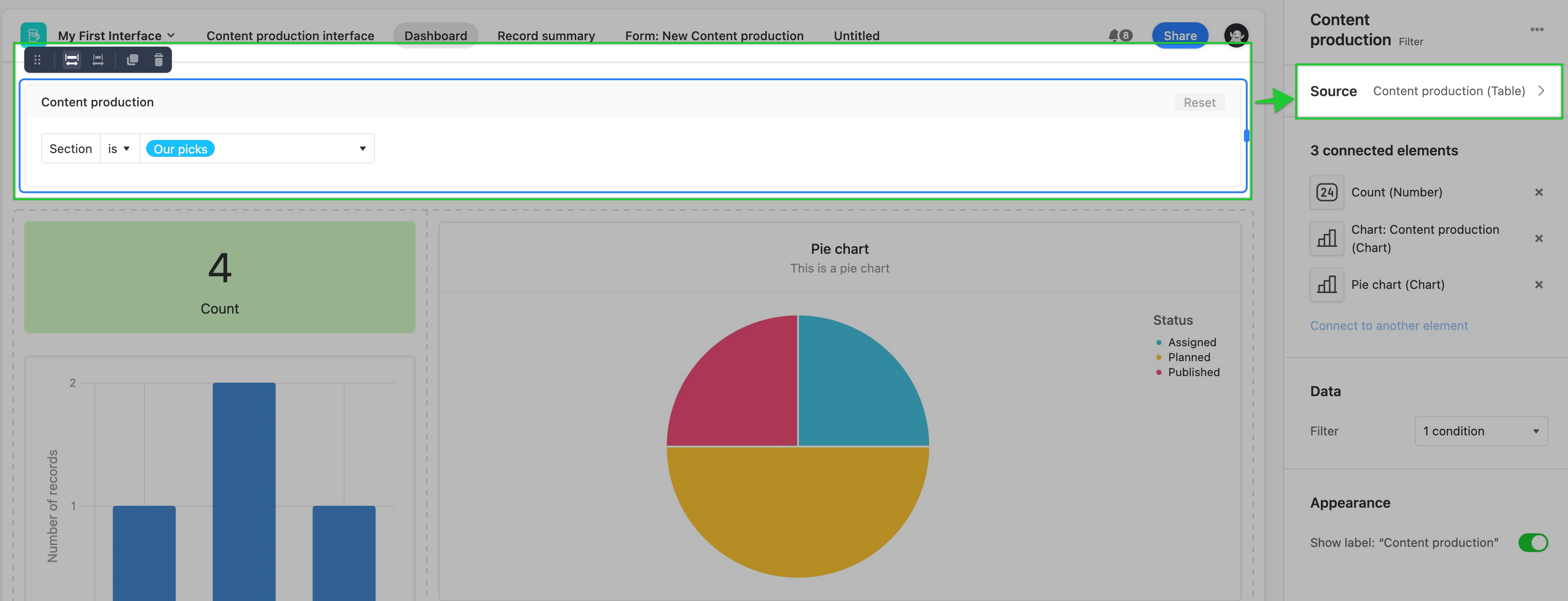Screen dimensions: 1568x601
Task: Duplicate the filter element
Action: (132, 60)
